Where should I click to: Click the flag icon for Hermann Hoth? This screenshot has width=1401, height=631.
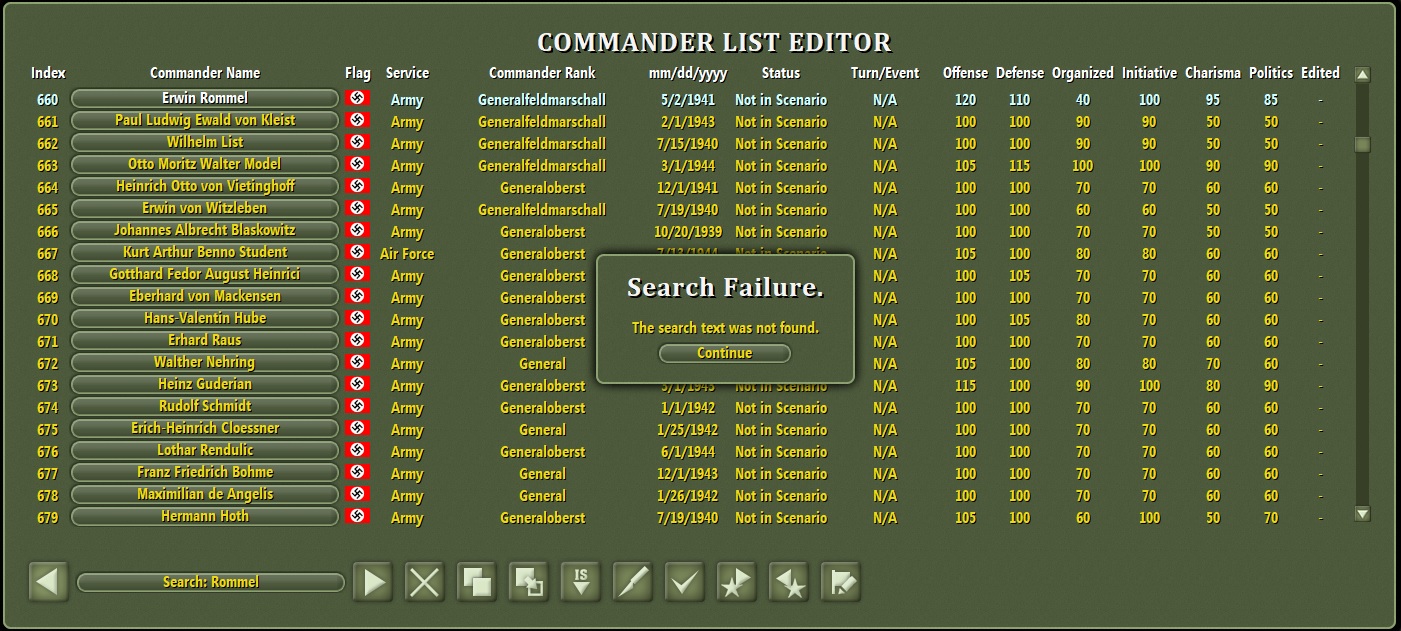[358, 516]
